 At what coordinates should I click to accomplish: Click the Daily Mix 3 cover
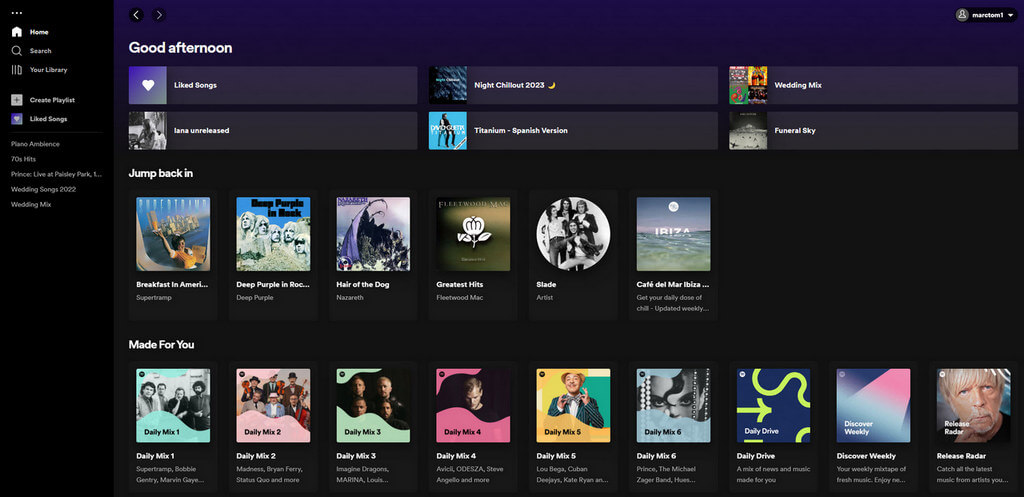[373, 406]
